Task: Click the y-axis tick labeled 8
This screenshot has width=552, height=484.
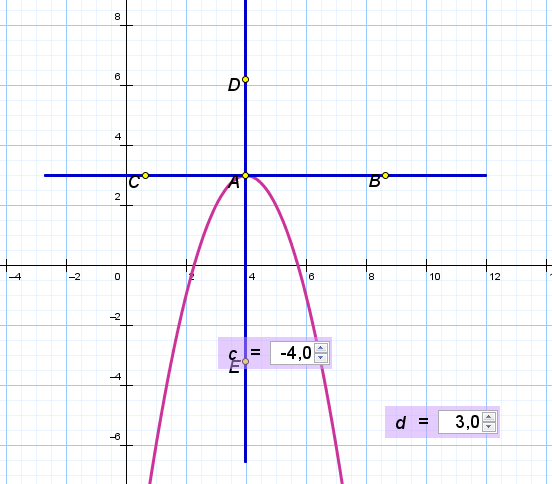Action: point(117,17)
